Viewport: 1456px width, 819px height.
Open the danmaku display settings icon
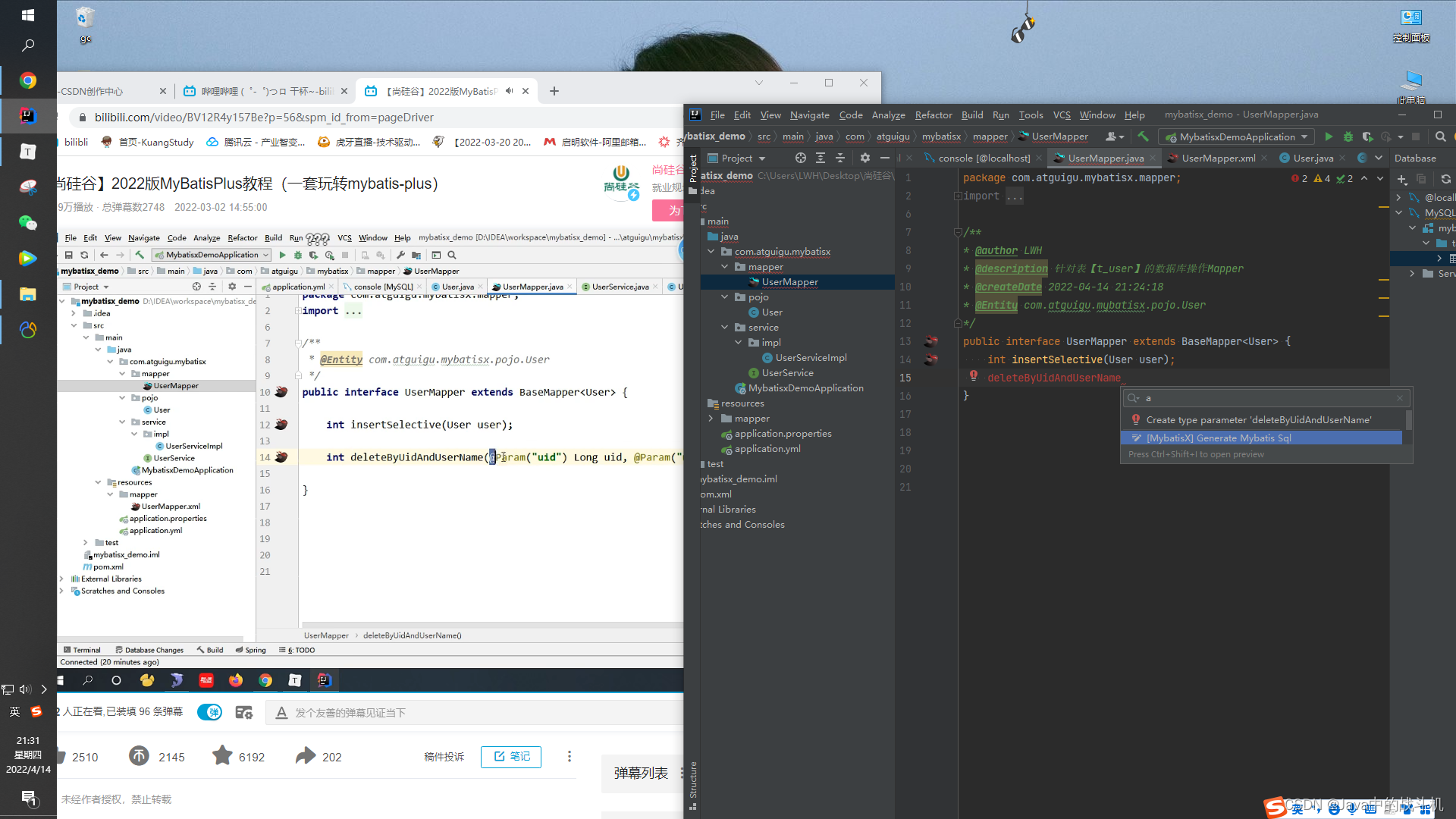243,712
